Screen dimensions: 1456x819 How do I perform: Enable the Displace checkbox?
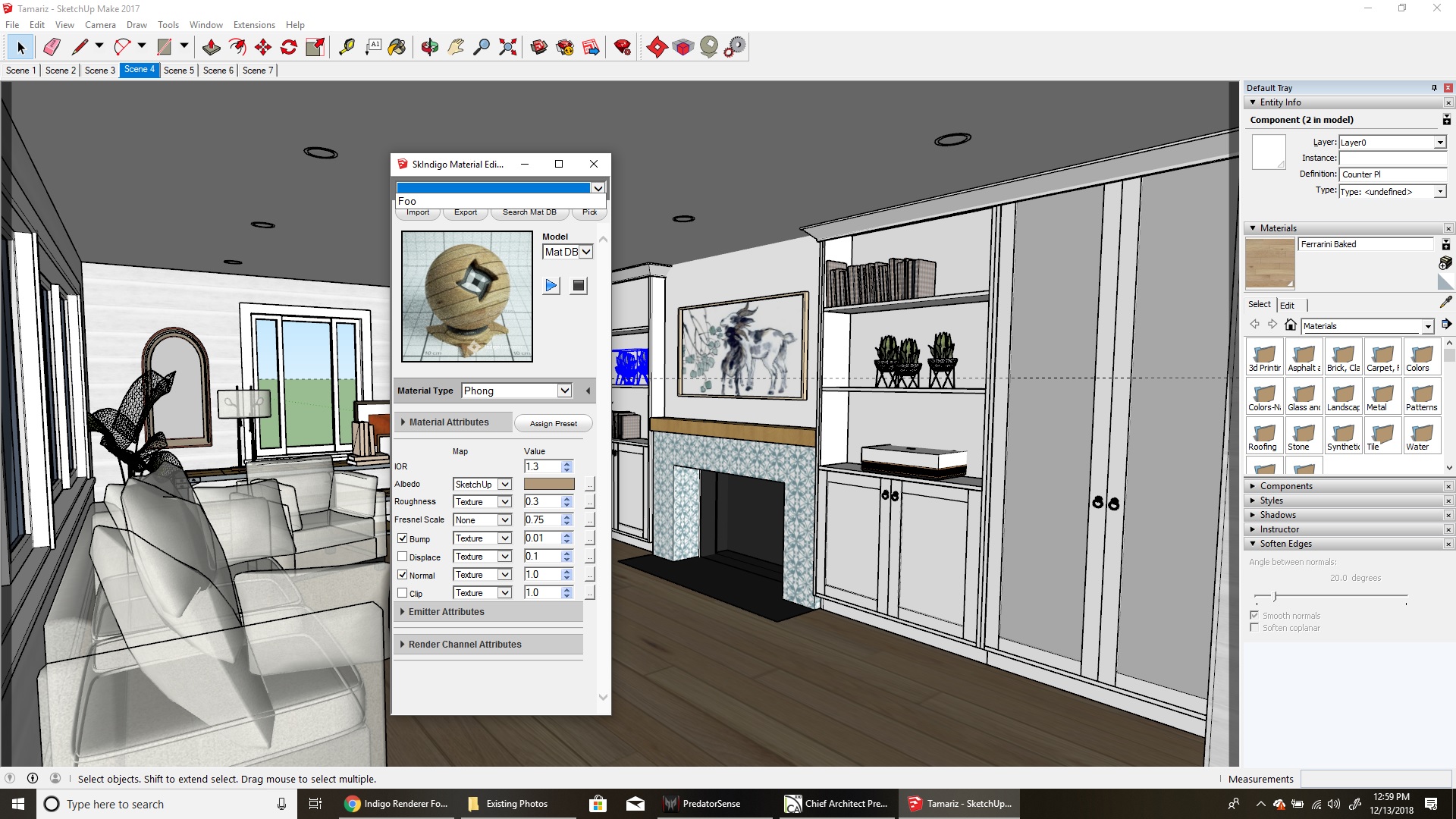(403, 557)
